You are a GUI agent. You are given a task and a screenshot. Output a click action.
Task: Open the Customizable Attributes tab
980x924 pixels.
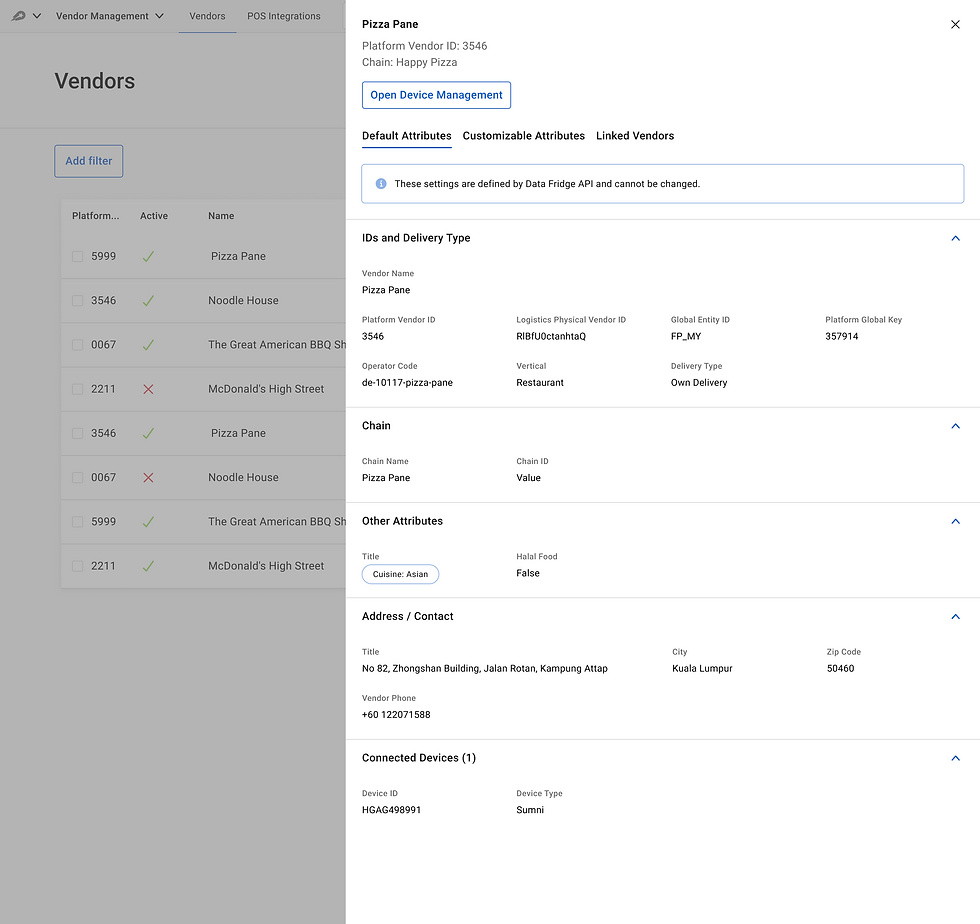point(522,135)
